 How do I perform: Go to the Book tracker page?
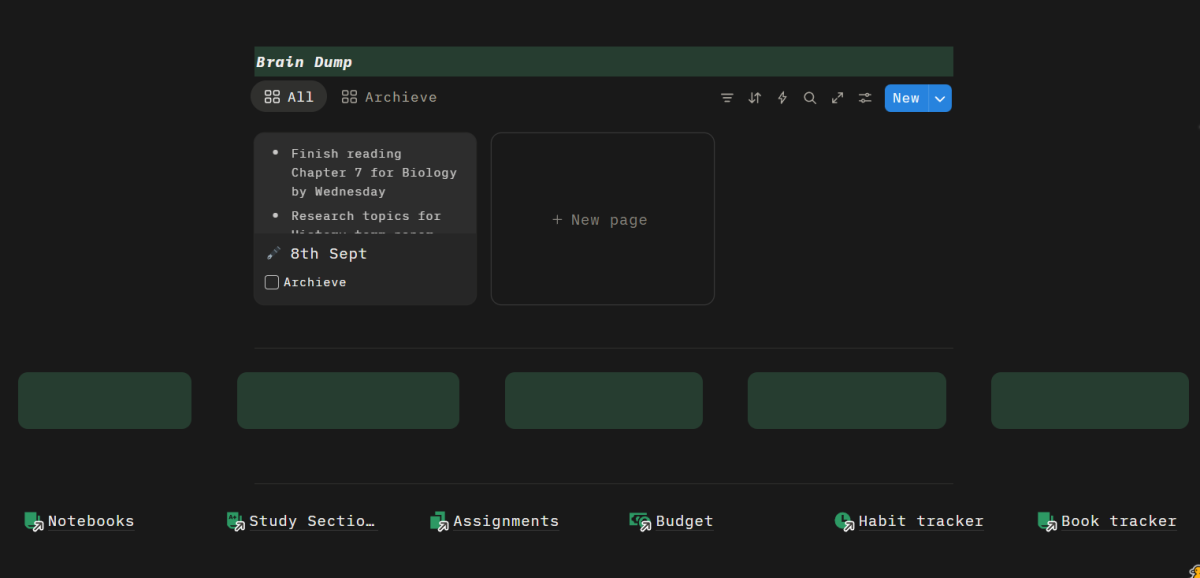pyautogui.click(x=1118, y=521)
